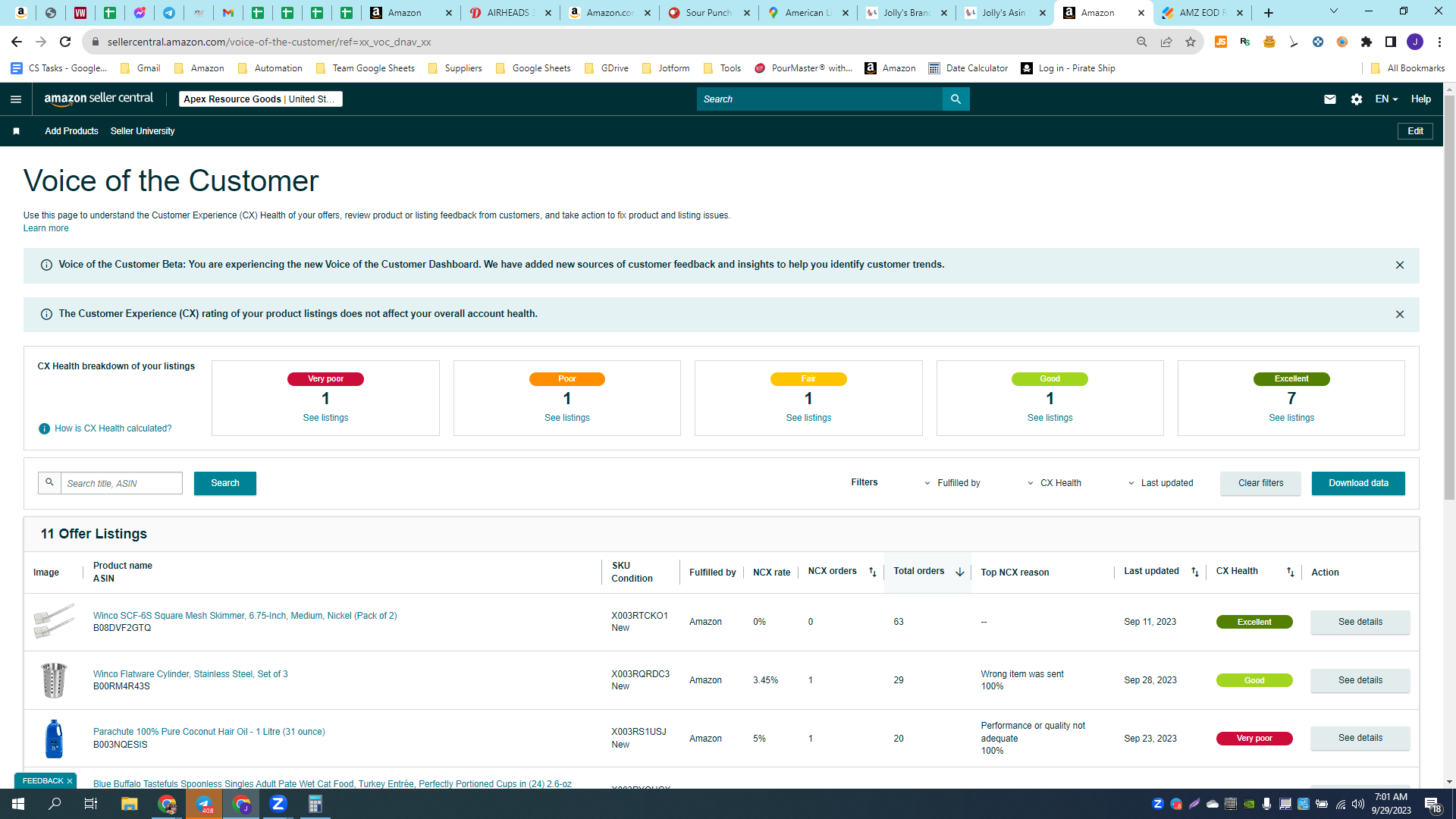Open the Chrome tab search dropdown
The image size is (1456, 819).
[1334, 11]
